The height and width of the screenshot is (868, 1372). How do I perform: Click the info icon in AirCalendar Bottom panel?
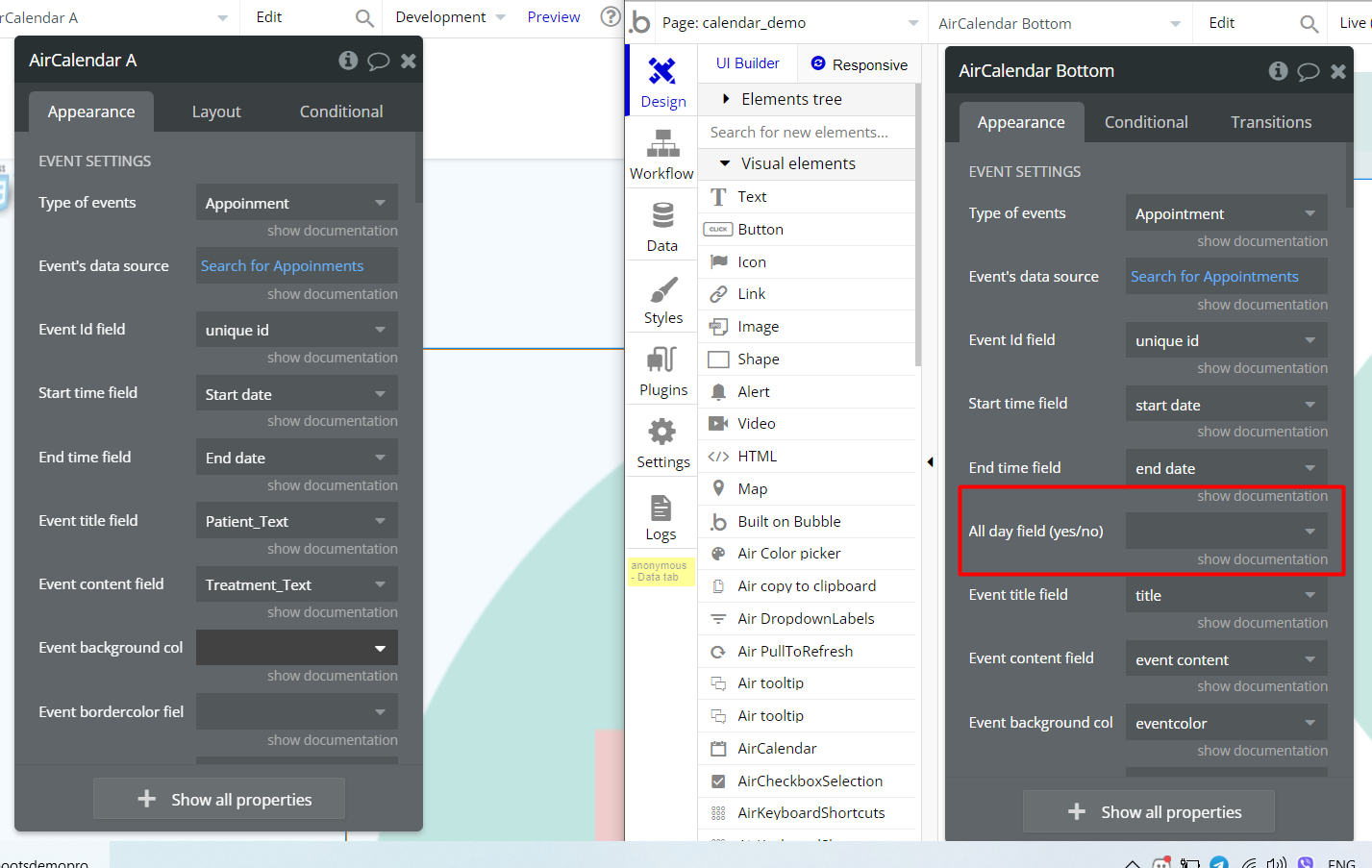coord(1278,71)
